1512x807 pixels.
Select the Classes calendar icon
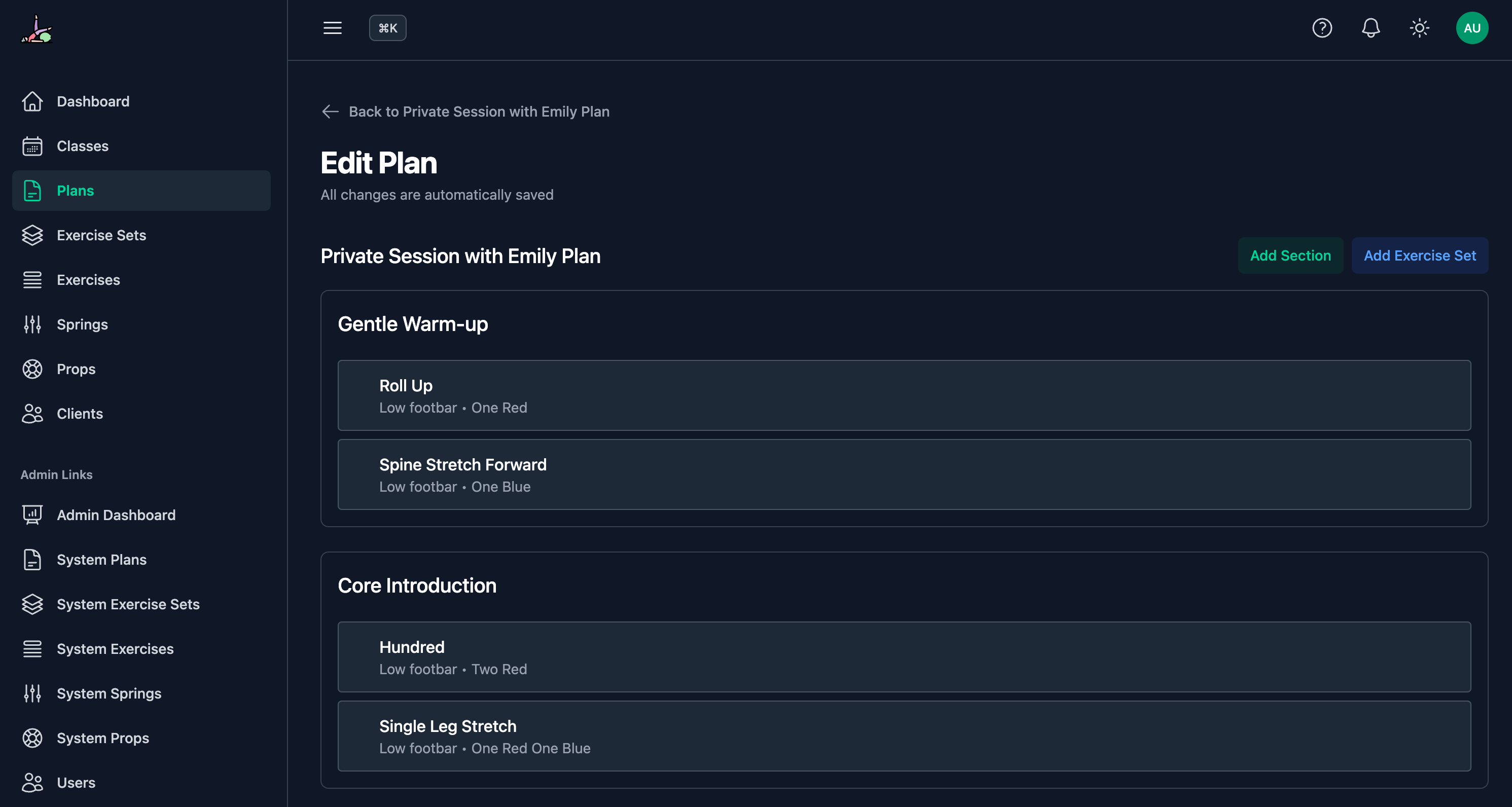point(32,145)
